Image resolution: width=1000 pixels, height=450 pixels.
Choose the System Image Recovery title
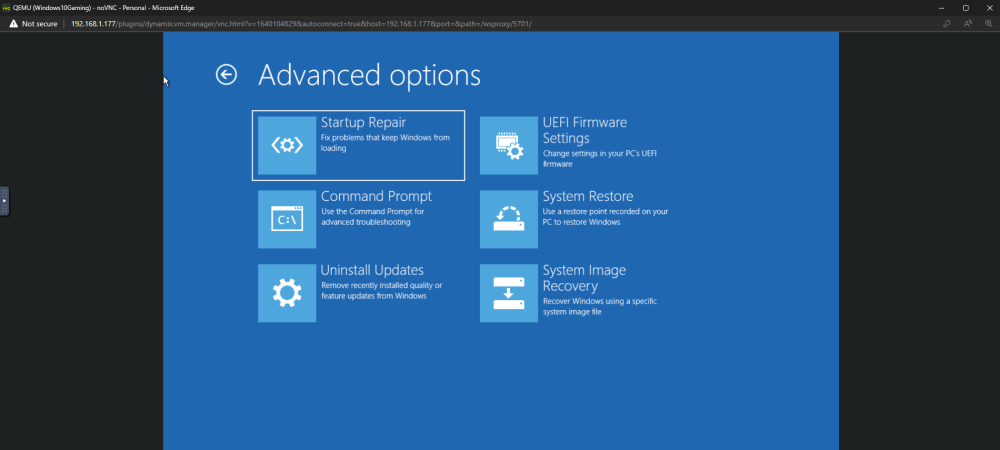(x=584, y=278)
